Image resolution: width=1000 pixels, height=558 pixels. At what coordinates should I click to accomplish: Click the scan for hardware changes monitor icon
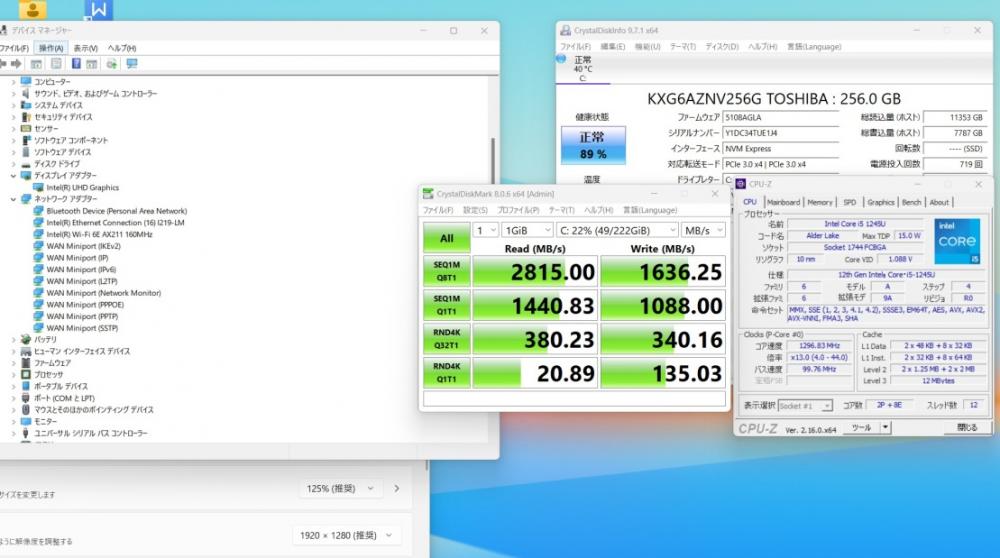pyautogui.click(x=132, y=64)
